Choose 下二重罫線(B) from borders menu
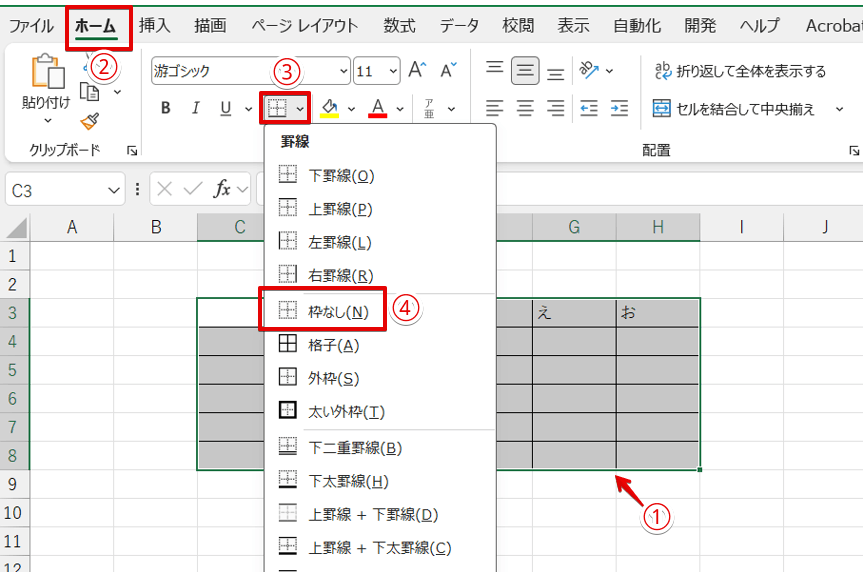This screenshot has height=572, width=863. pyautogui.click(x=380, y=448)
